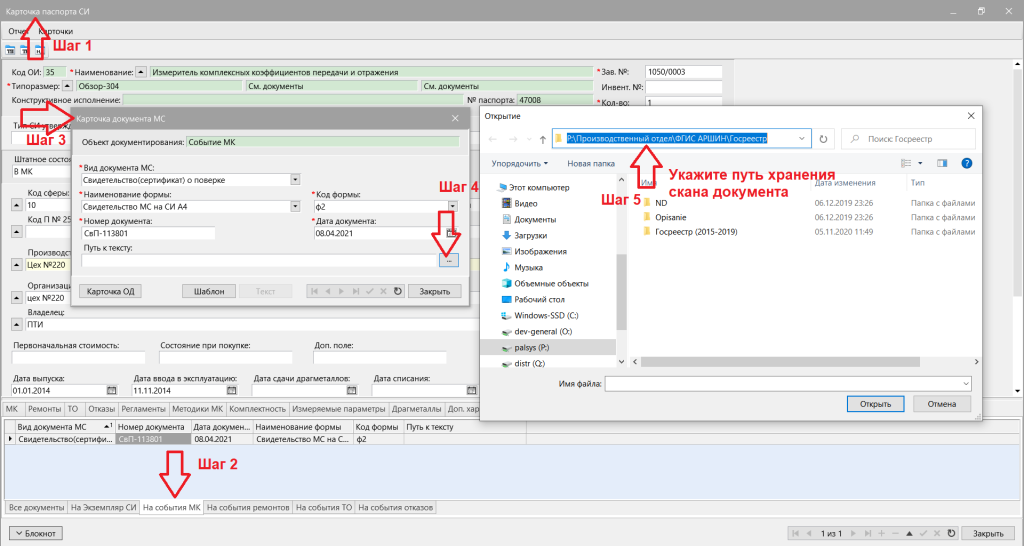The height and width of the screenshot is (546, 1024).
Task: Expand Вид документа МС dropdown
Action: (x=295, y=180)
